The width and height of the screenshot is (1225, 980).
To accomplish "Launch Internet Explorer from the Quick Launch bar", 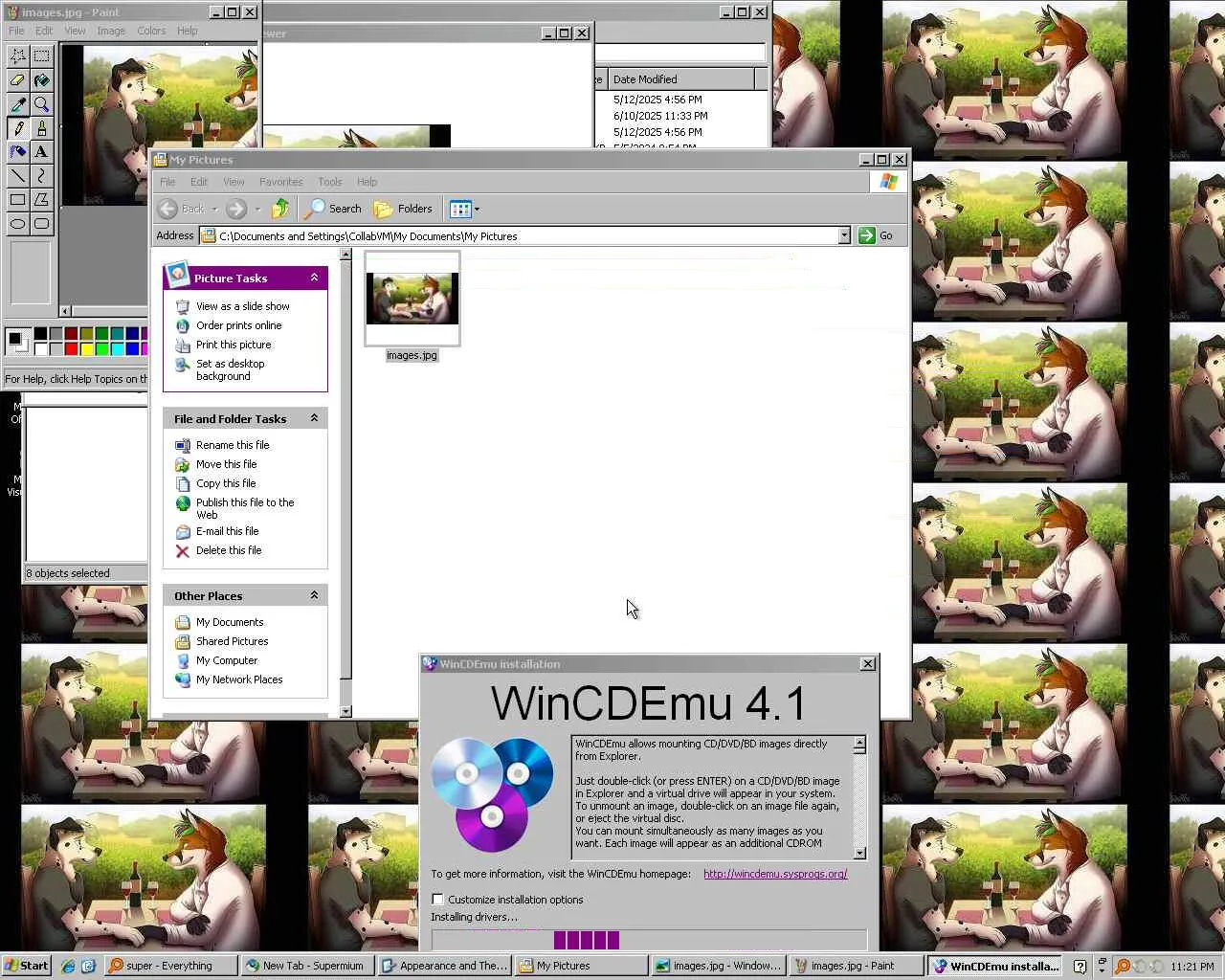I will 68,966.
